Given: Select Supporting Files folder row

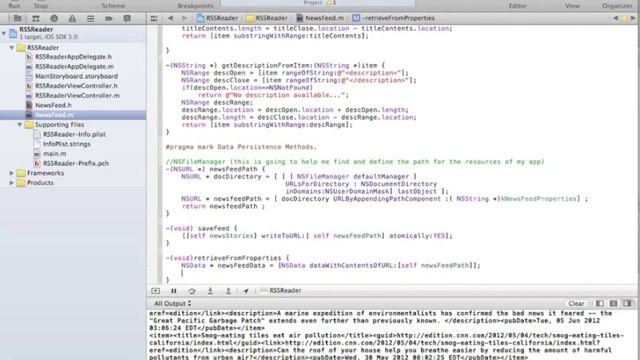Looking at the screenshot, I should pos(59,124).
